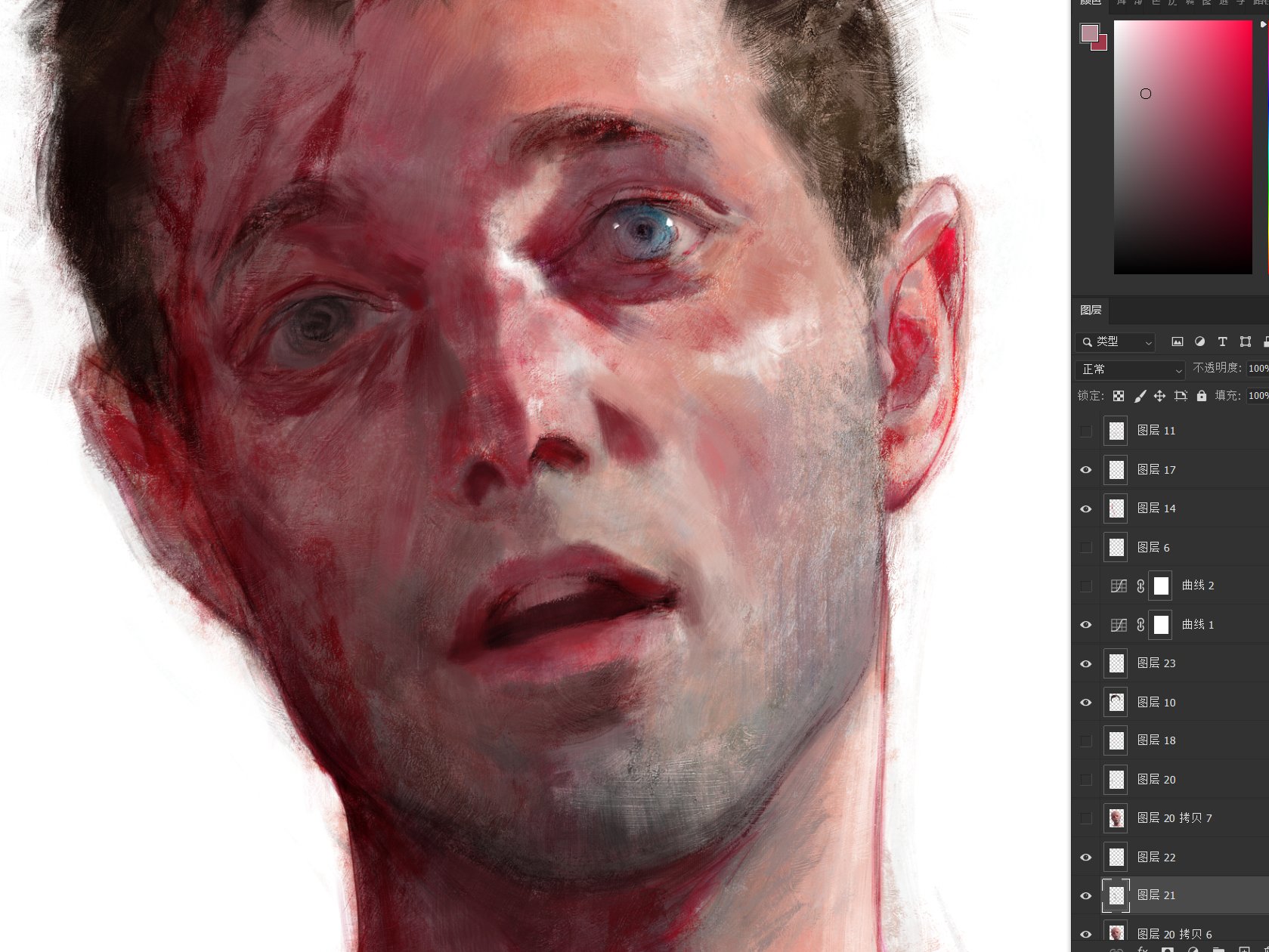Click thumbnail of 图层 14
Image resolution: width=1269 pixels, height=952 pixels.
1116,508
